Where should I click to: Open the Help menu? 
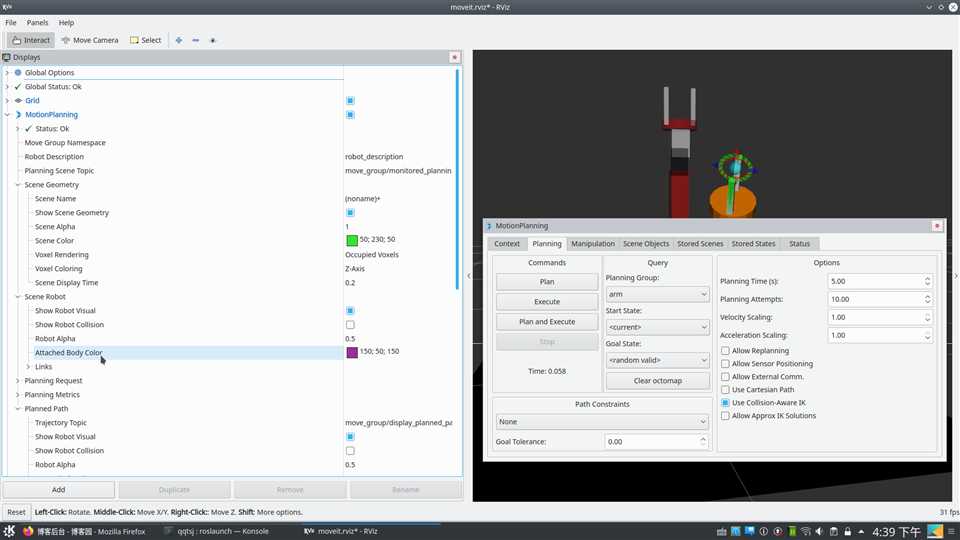click(x=66, y=23)
